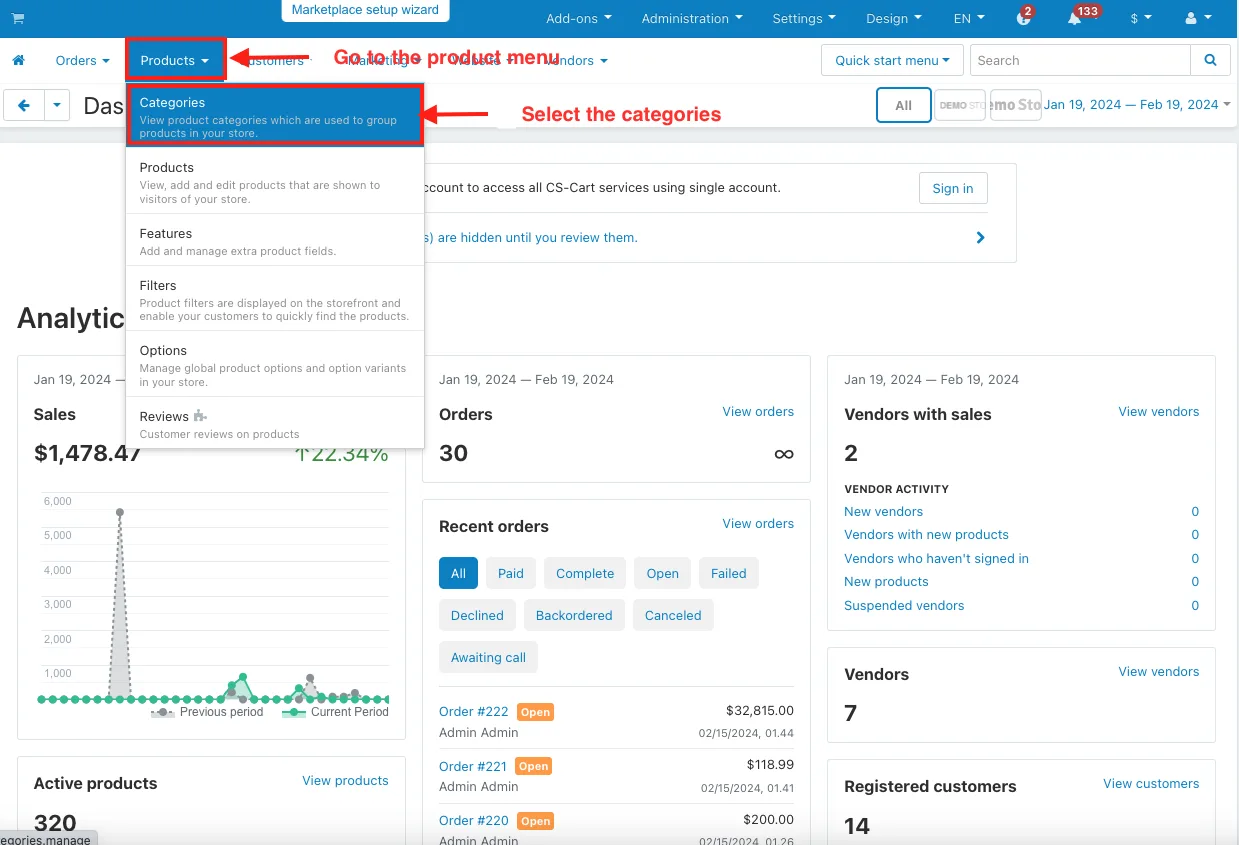The width and height of the screenshot is (1239, 845).
Task: Click the Sign in button
Action: coord(953,188)
